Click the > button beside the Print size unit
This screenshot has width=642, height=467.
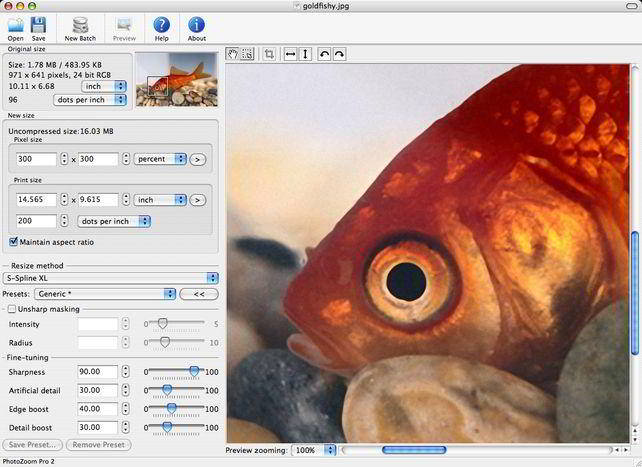tap(197, 200)
